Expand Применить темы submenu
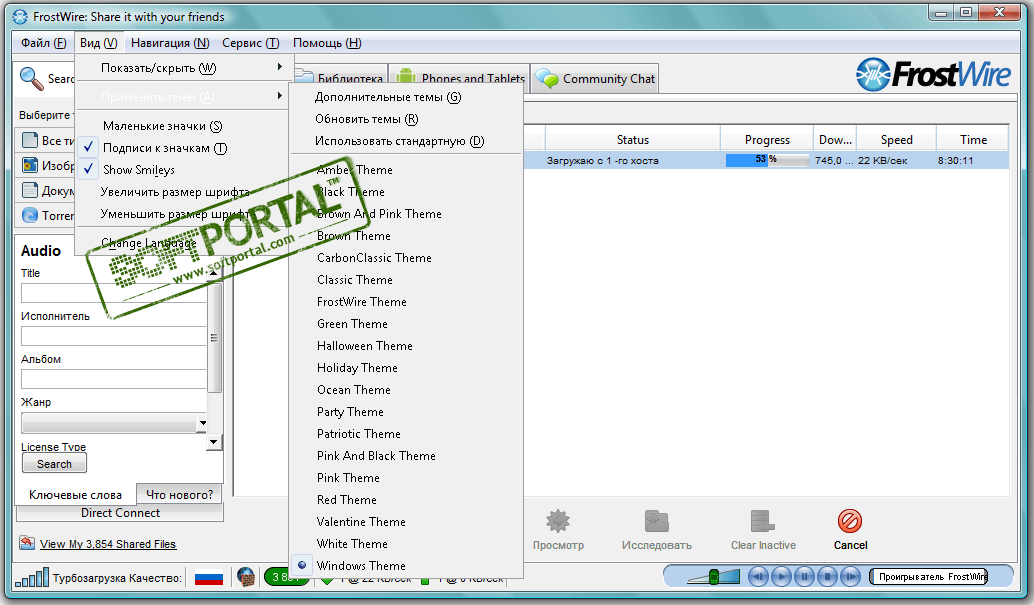 (183, 97)
